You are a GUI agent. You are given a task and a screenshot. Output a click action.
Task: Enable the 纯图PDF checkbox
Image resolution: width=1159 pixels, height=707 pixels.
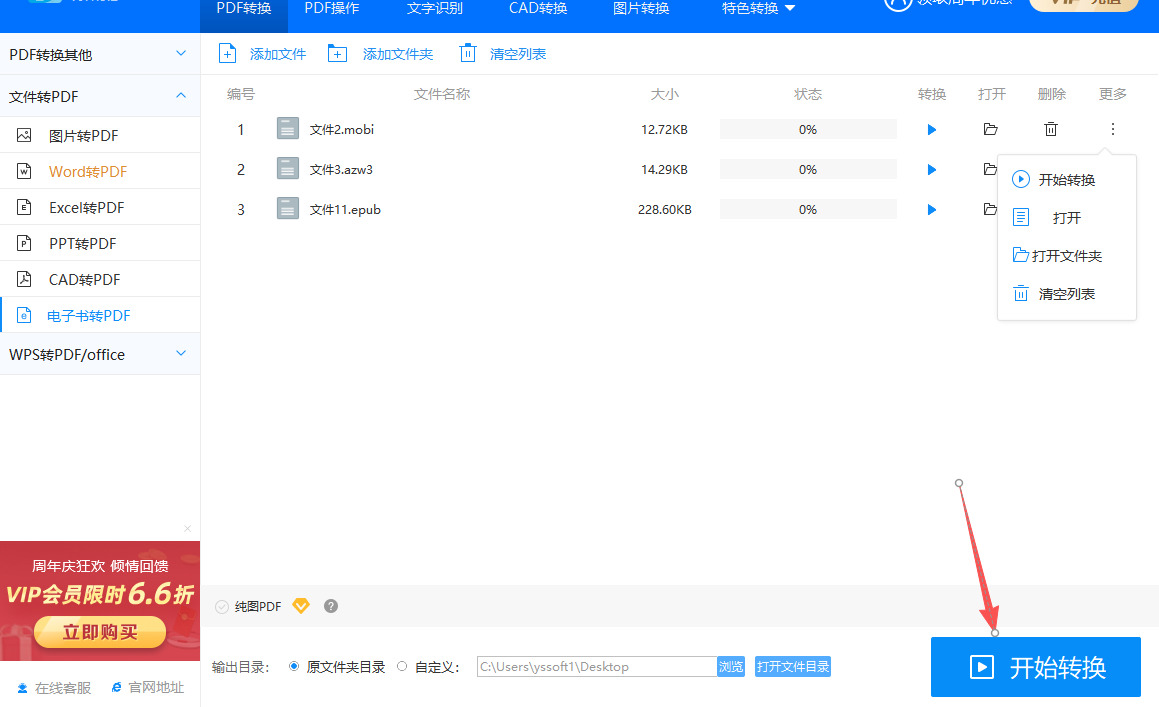(222, 606)
